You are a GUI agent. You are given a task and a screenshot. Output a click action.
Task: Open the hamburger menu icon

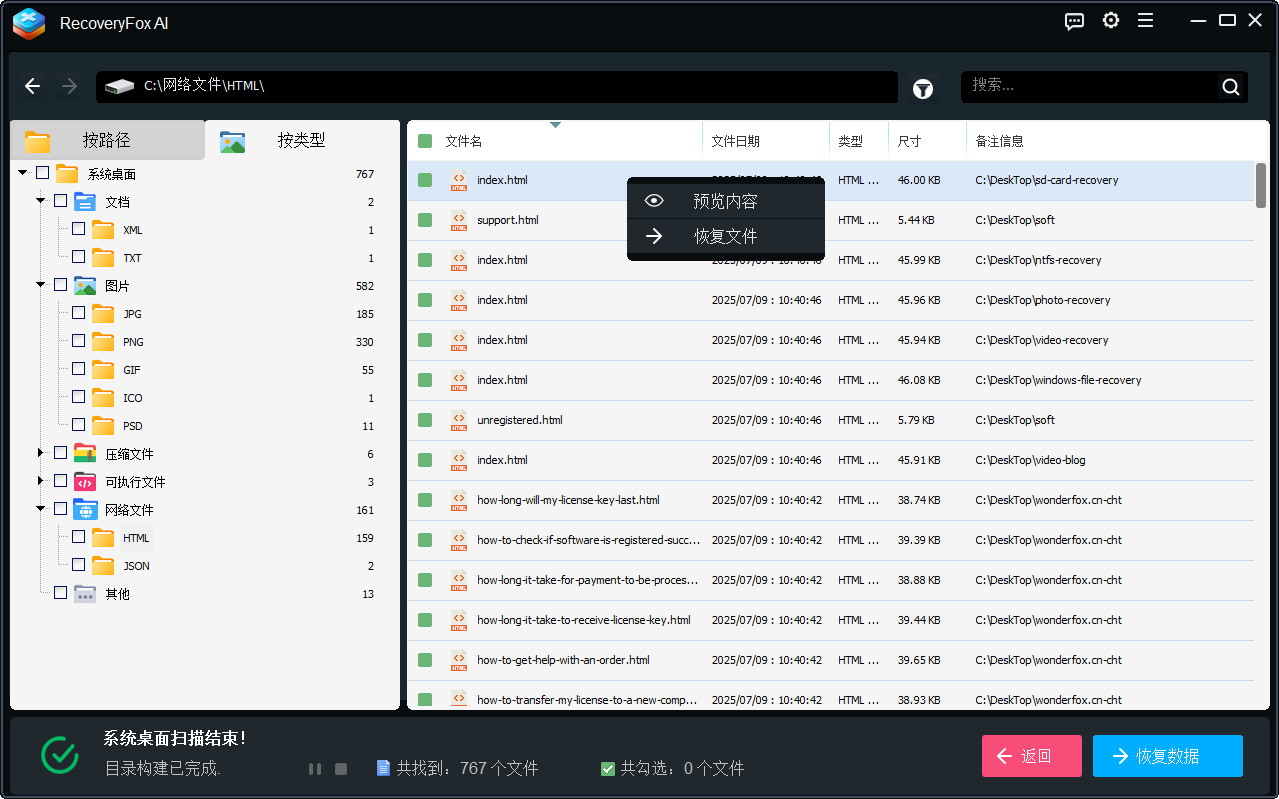1145,21
